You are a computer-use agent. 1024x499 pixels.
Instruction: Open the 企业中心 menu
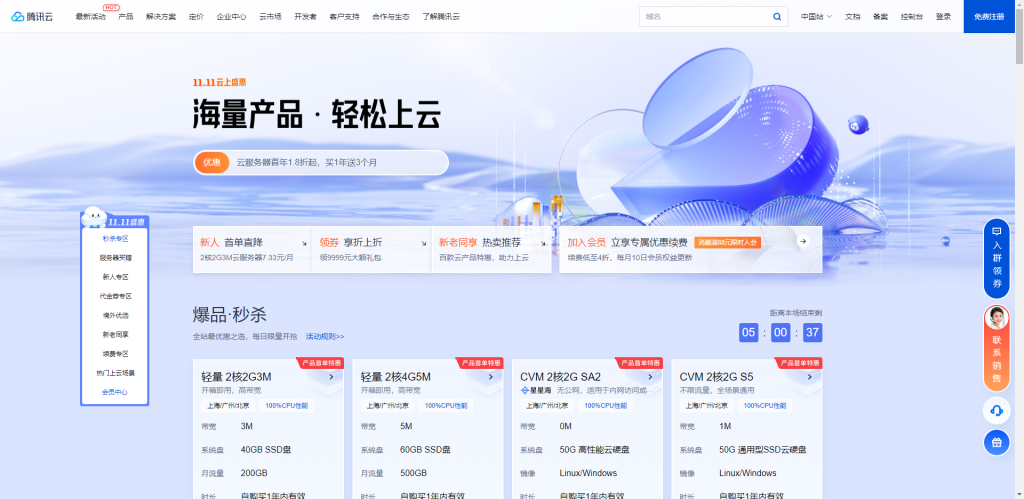click(x=231, y=16)
